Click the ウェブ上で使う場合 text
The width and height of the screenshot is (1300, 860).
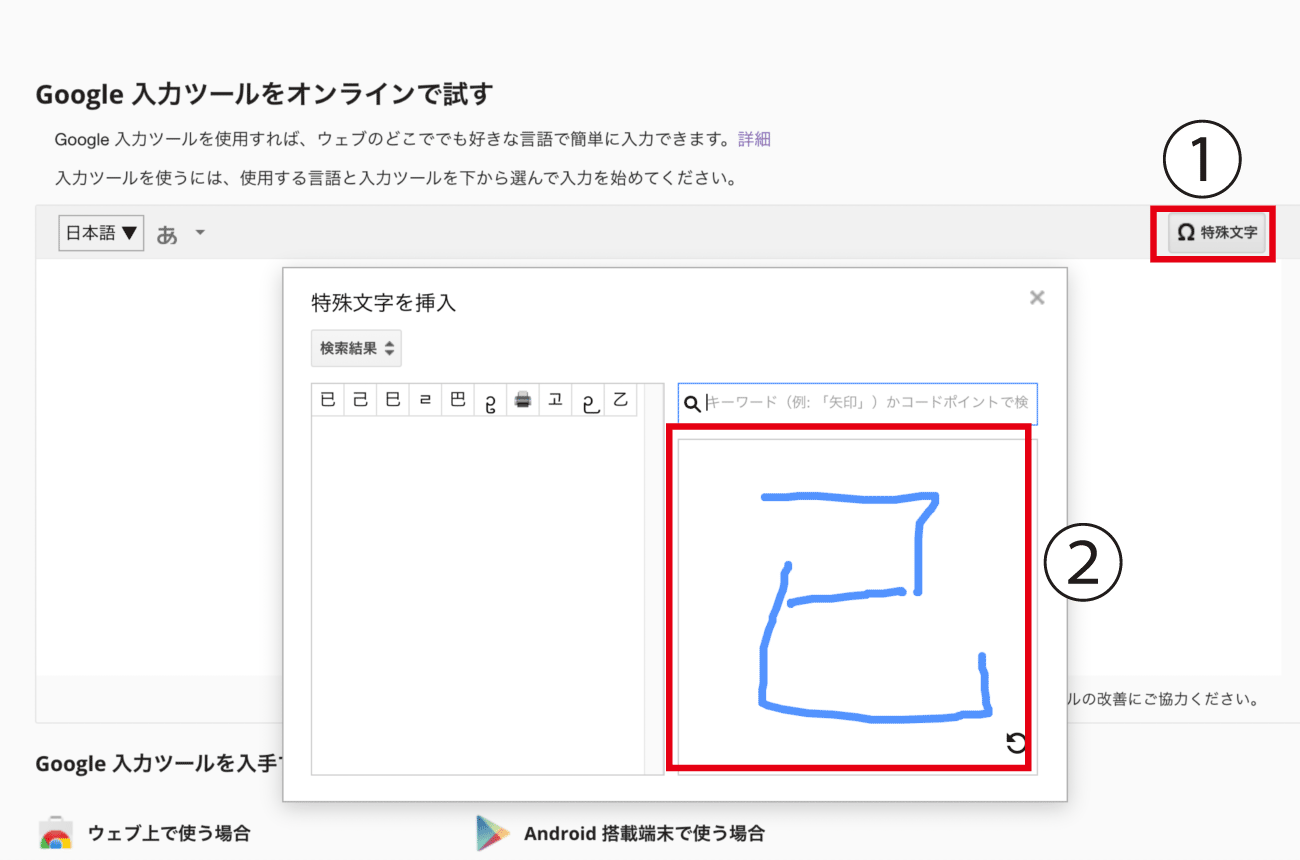coord(169,833)
